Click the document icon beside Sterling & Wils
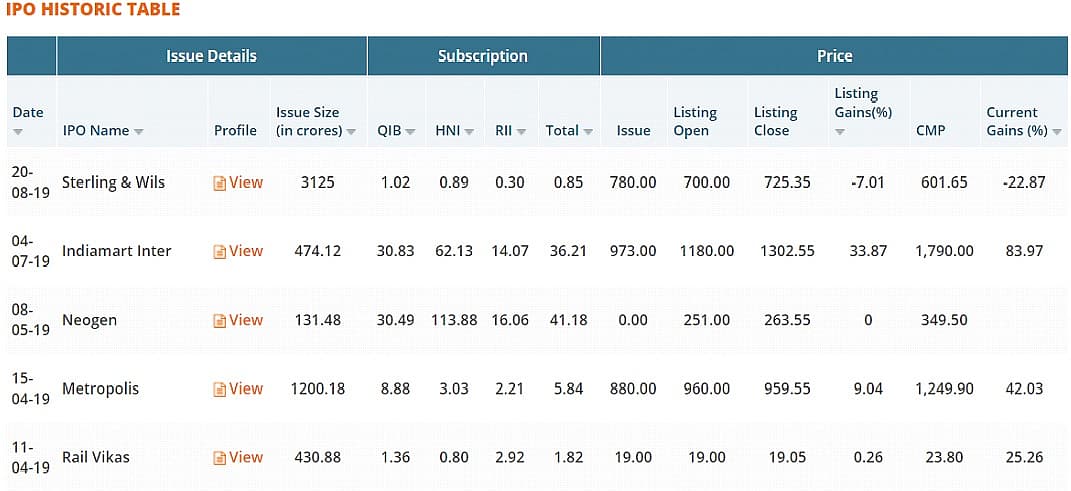The width and height of the screenshot is (1071, 491). tap(220, 183)
